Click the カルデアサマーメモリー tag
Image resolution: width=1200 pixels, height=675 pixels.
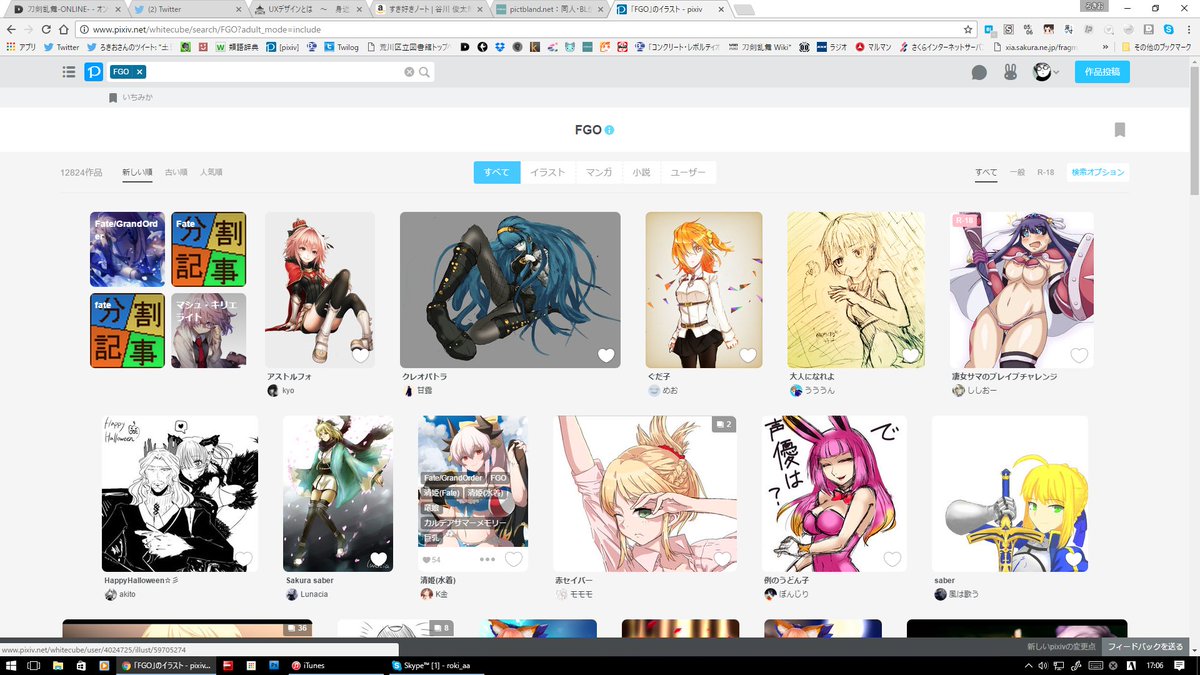point(467,523)
